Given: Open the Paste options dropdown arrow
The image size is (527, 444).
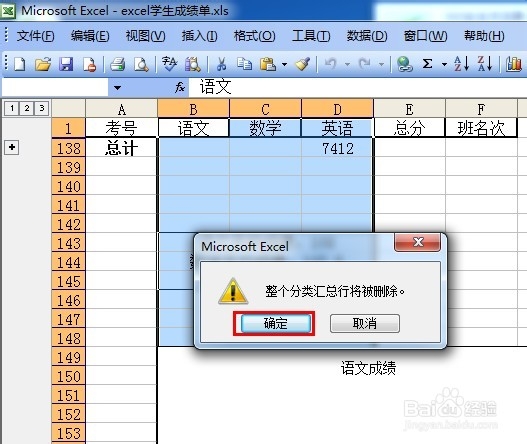Looking at the screenshot, I should tap(284, 64).
